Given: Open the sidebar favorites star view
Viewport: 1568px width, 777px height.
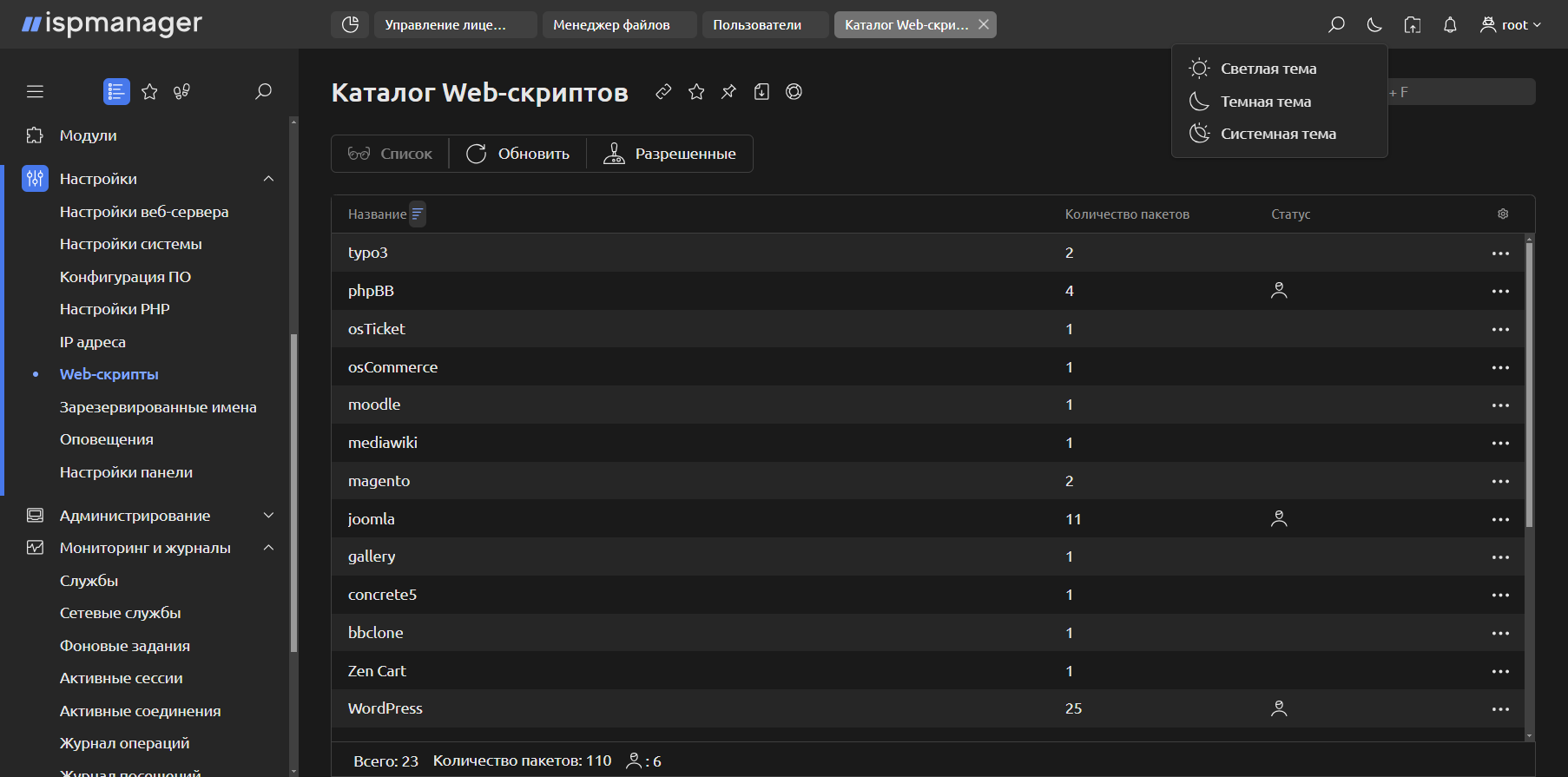Looking at the screenshot, I should click(x=149, y=92).
